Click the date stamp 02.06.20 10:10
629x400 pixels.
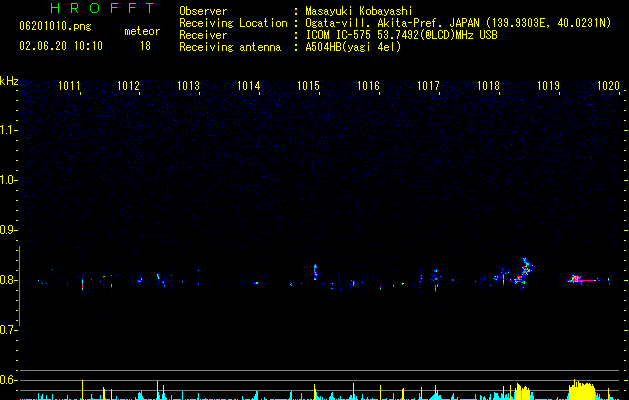[61, 46]
